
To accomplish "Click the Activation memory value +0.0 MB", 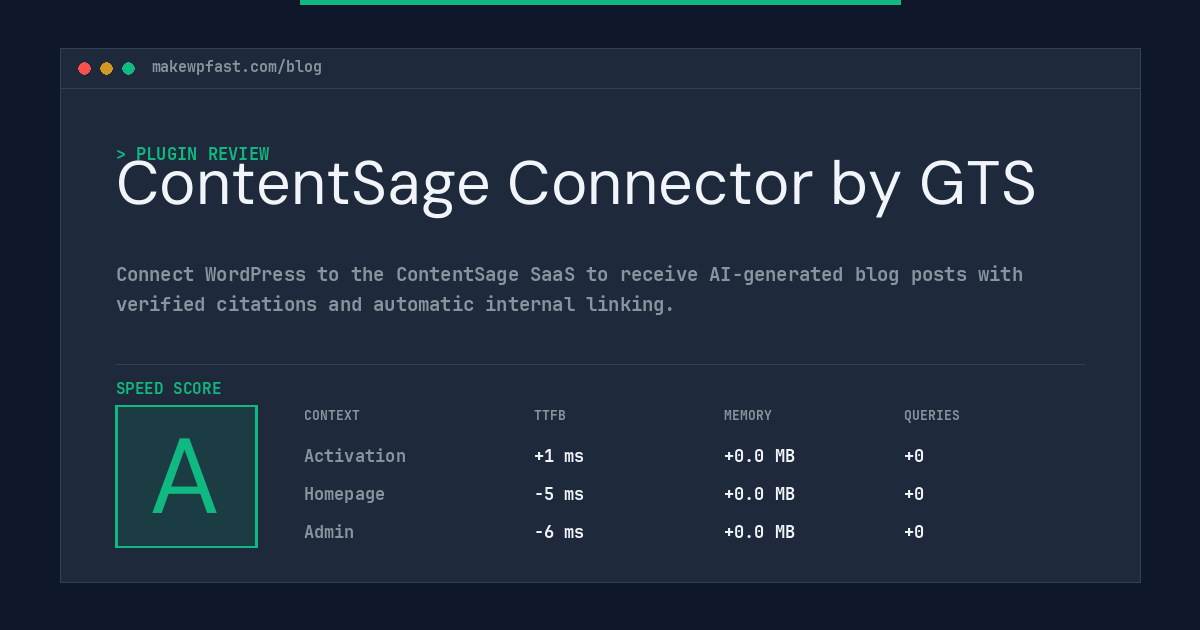I will 759,456.
